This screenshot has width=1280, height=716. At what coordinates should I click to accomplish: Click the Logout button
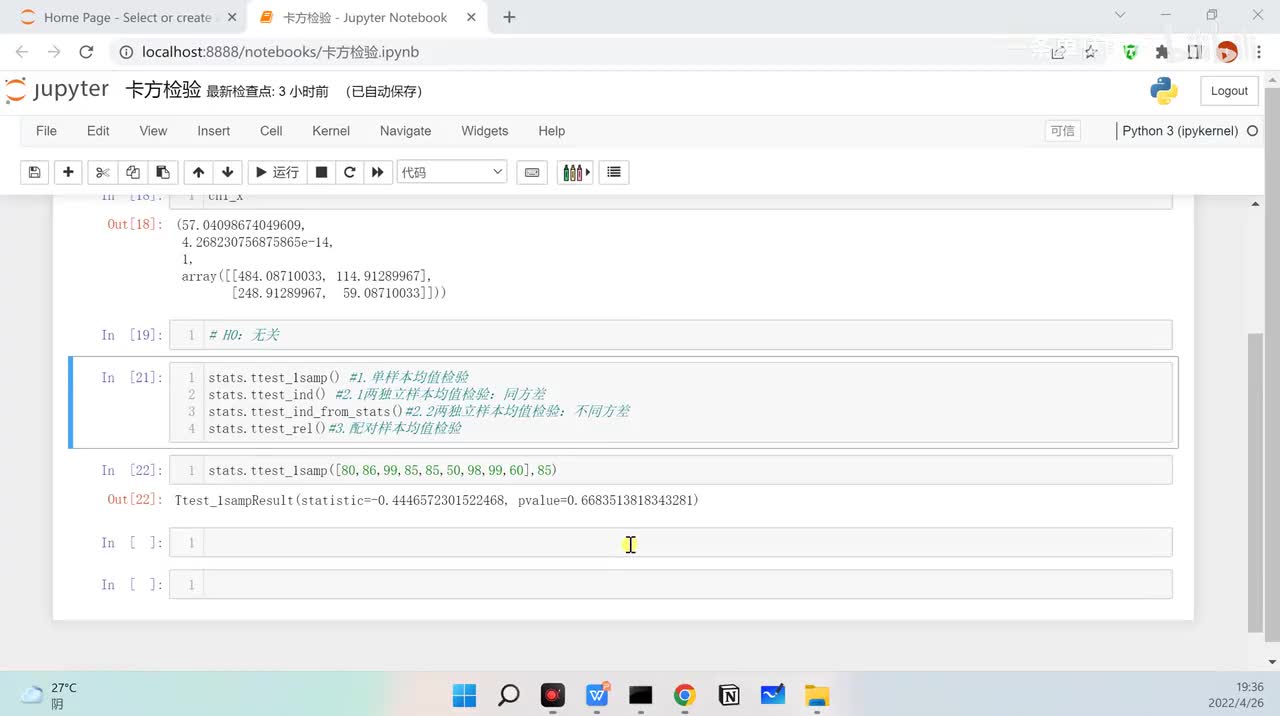1229,91
